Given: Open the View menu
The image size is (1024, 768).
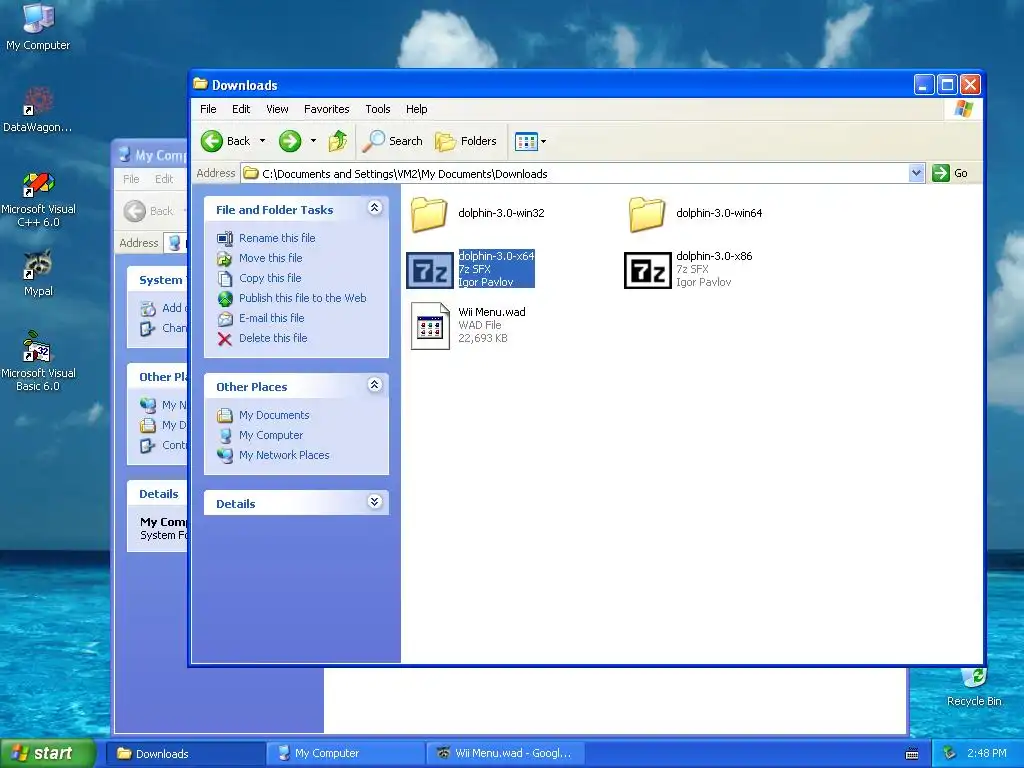Looking at the screenshot, I should 277,109.
